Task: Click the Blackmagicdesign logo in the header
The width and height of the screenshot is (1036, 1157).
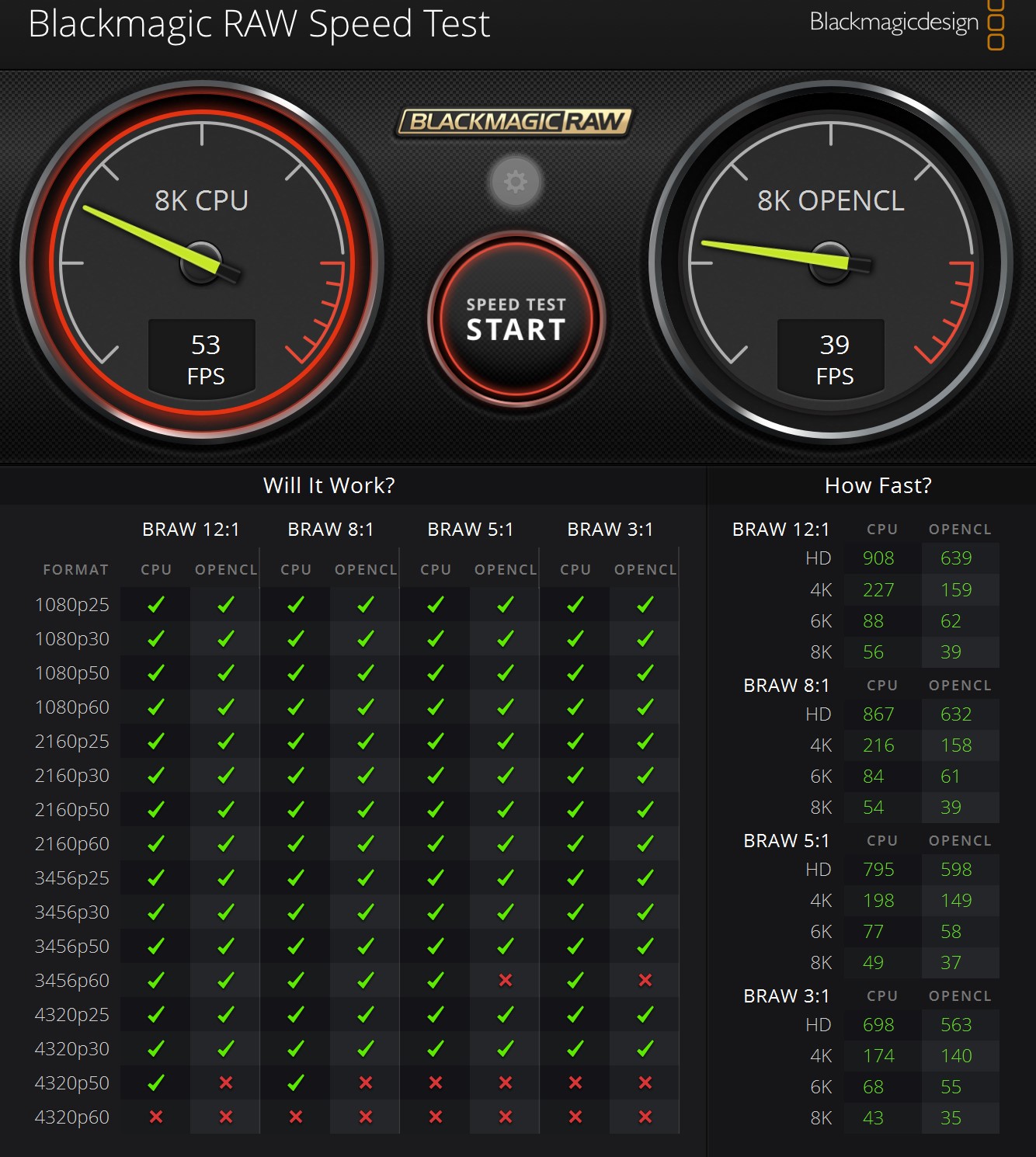Action: click(906, 23)
